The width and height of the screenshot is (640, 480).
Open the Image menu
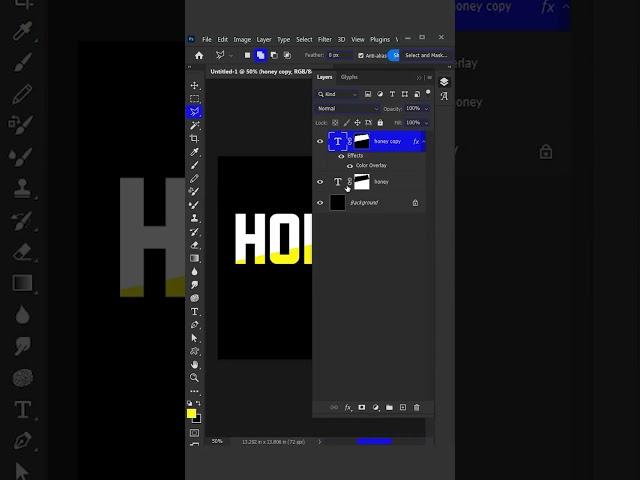coord(242,40)
